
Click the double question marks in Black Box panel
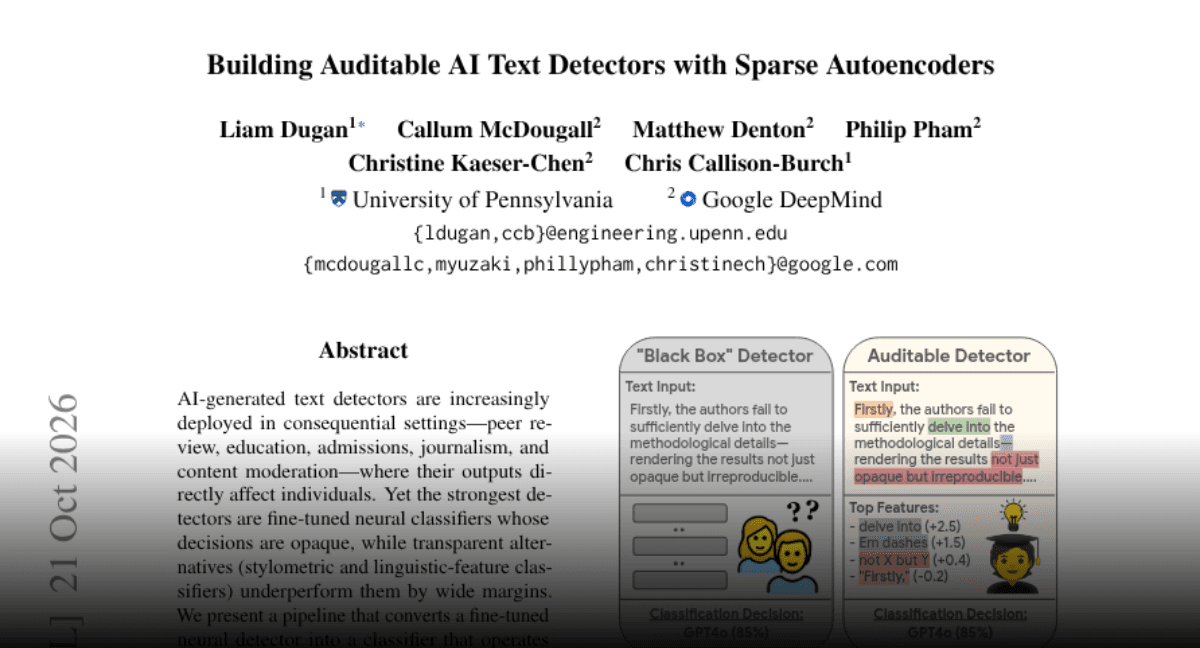[803, 511]
